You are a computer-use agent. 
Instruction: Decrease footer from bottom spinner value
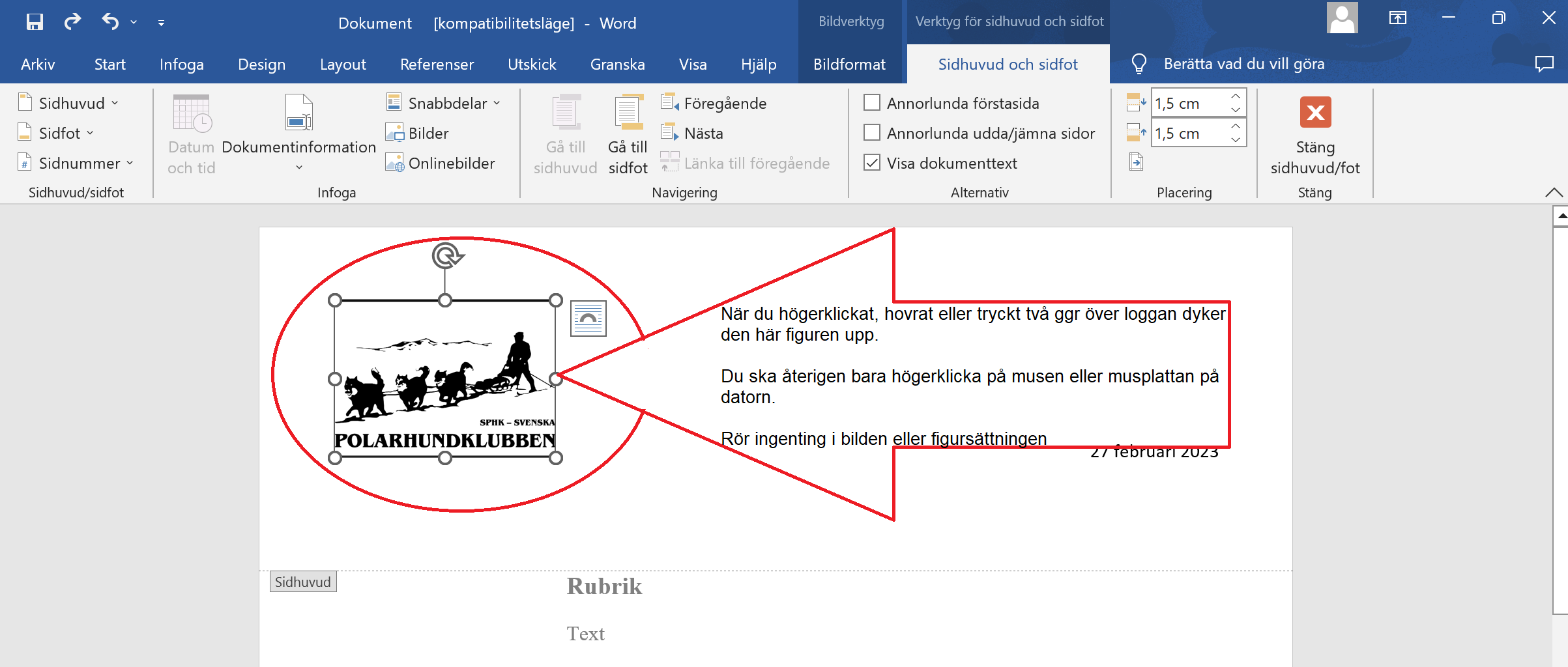click(x=1236, y=139)
